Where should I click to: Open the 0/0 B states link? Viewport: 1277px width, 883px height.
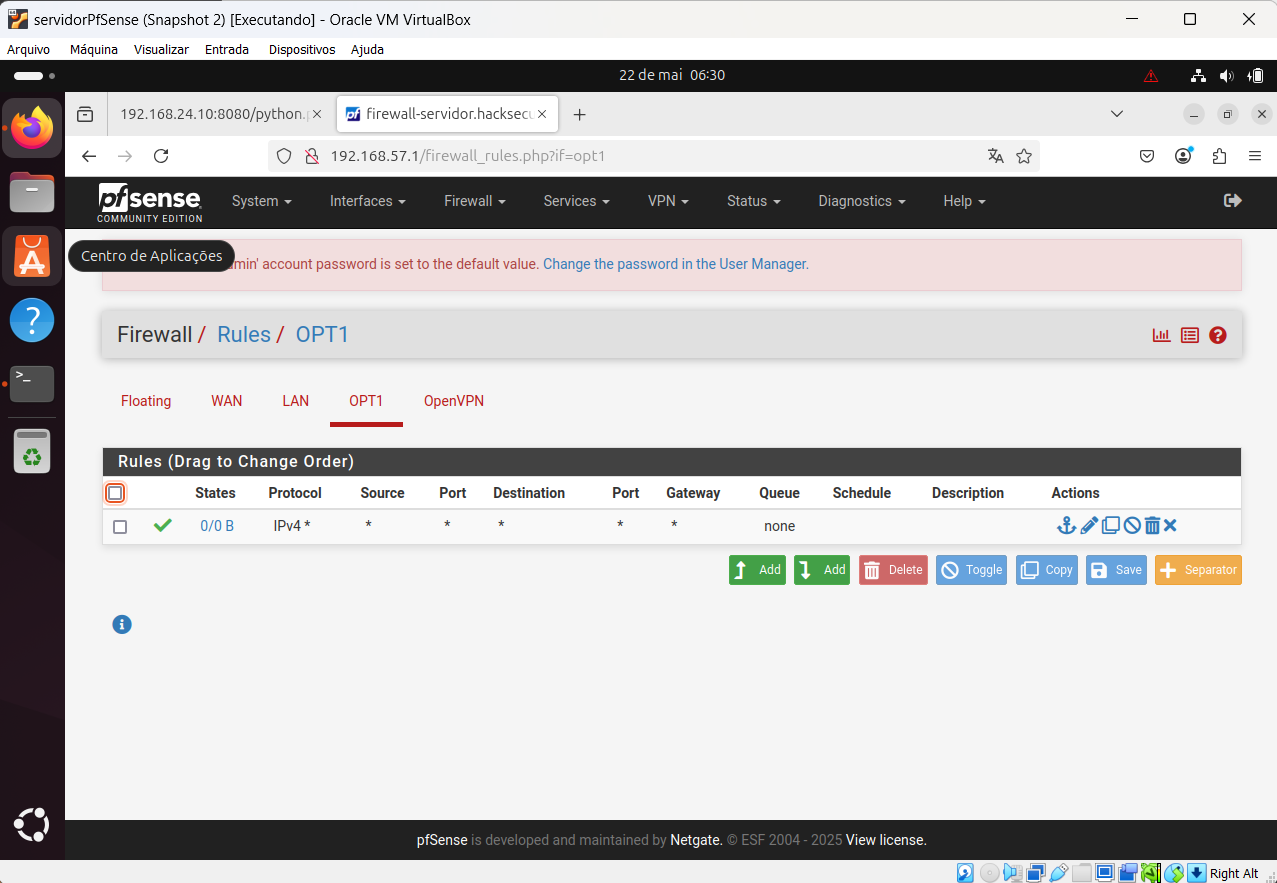(217, 526)
